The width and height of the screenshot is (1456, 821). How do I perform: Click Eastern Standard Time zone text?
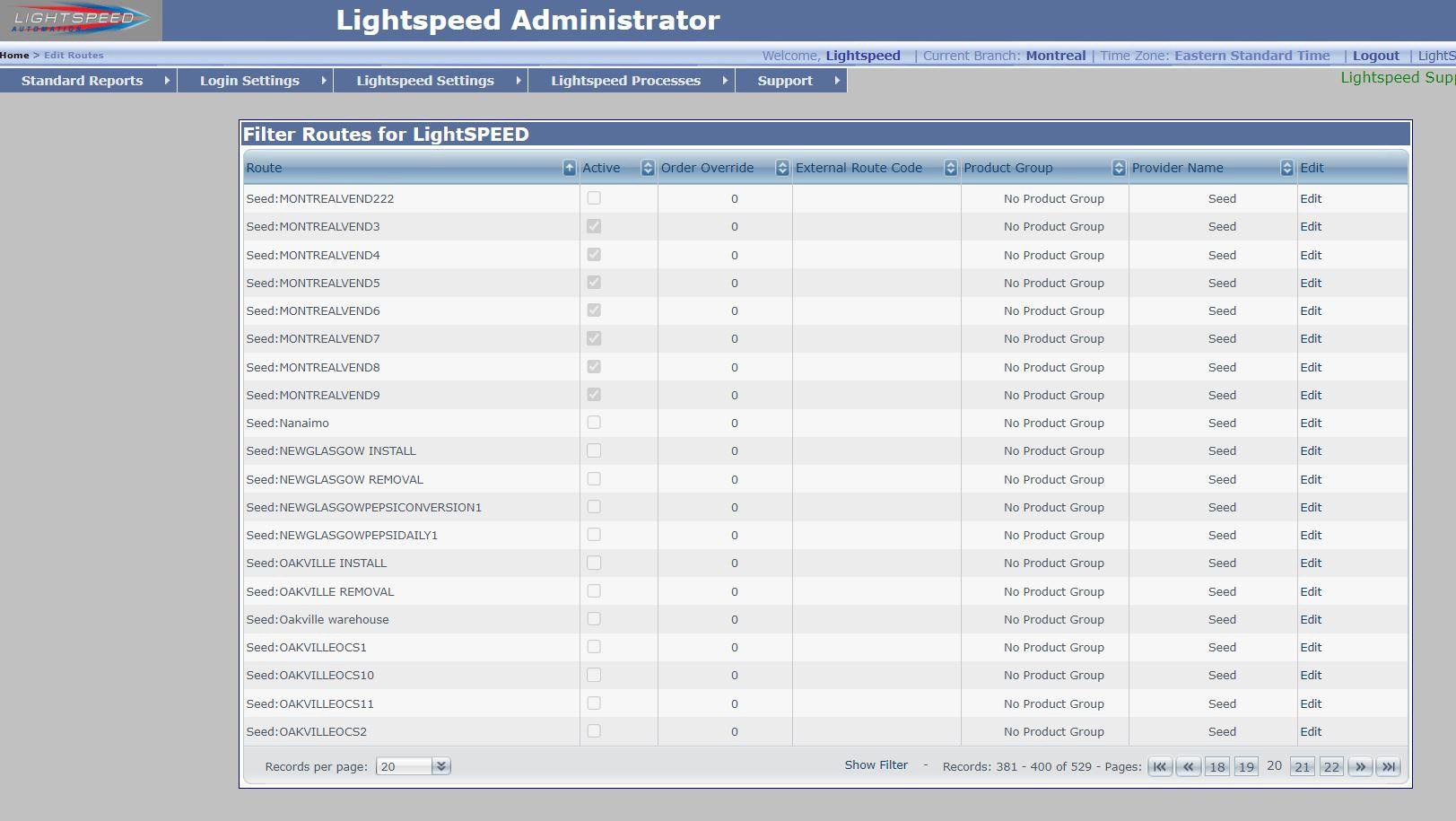tap(1252, 56)
